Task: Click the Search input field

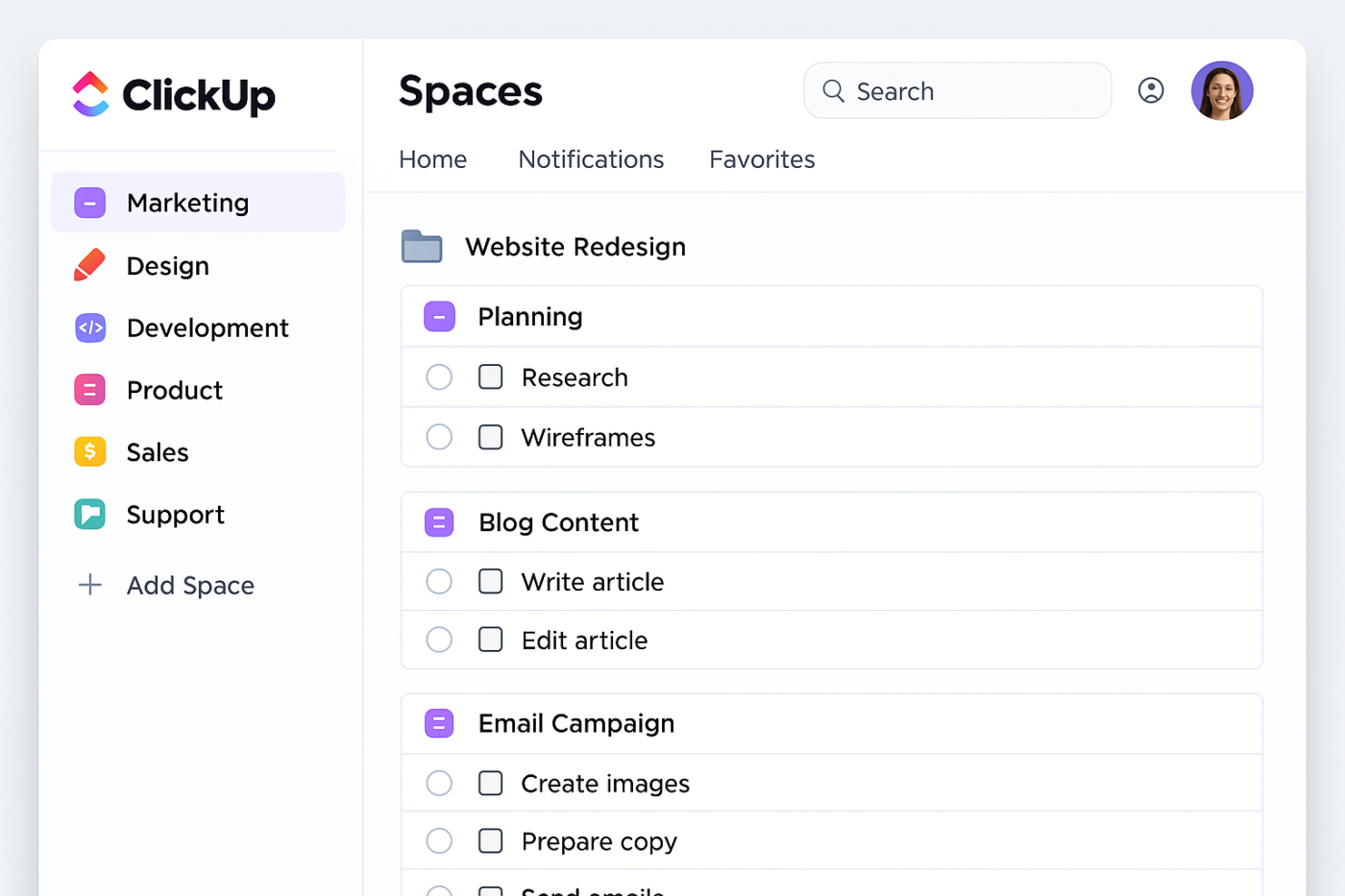Action: click(x=970, y=91)
